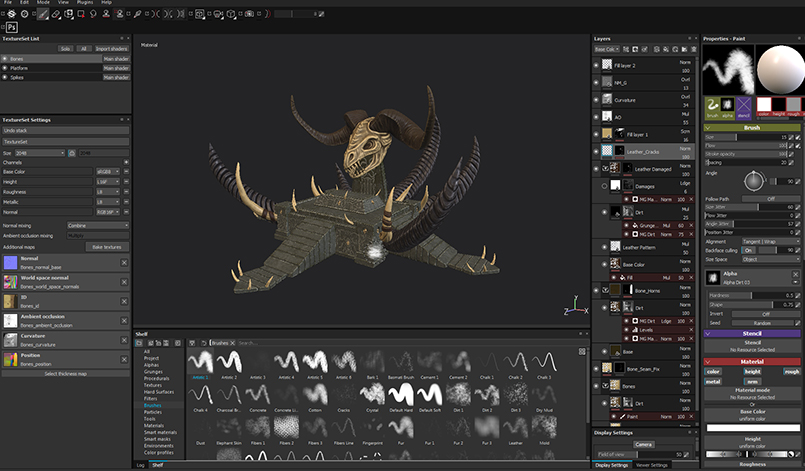Viewport: 805px width, 471px height.
Task: Click the camera screenshot icon in toolbar
Action: (250, 14)
